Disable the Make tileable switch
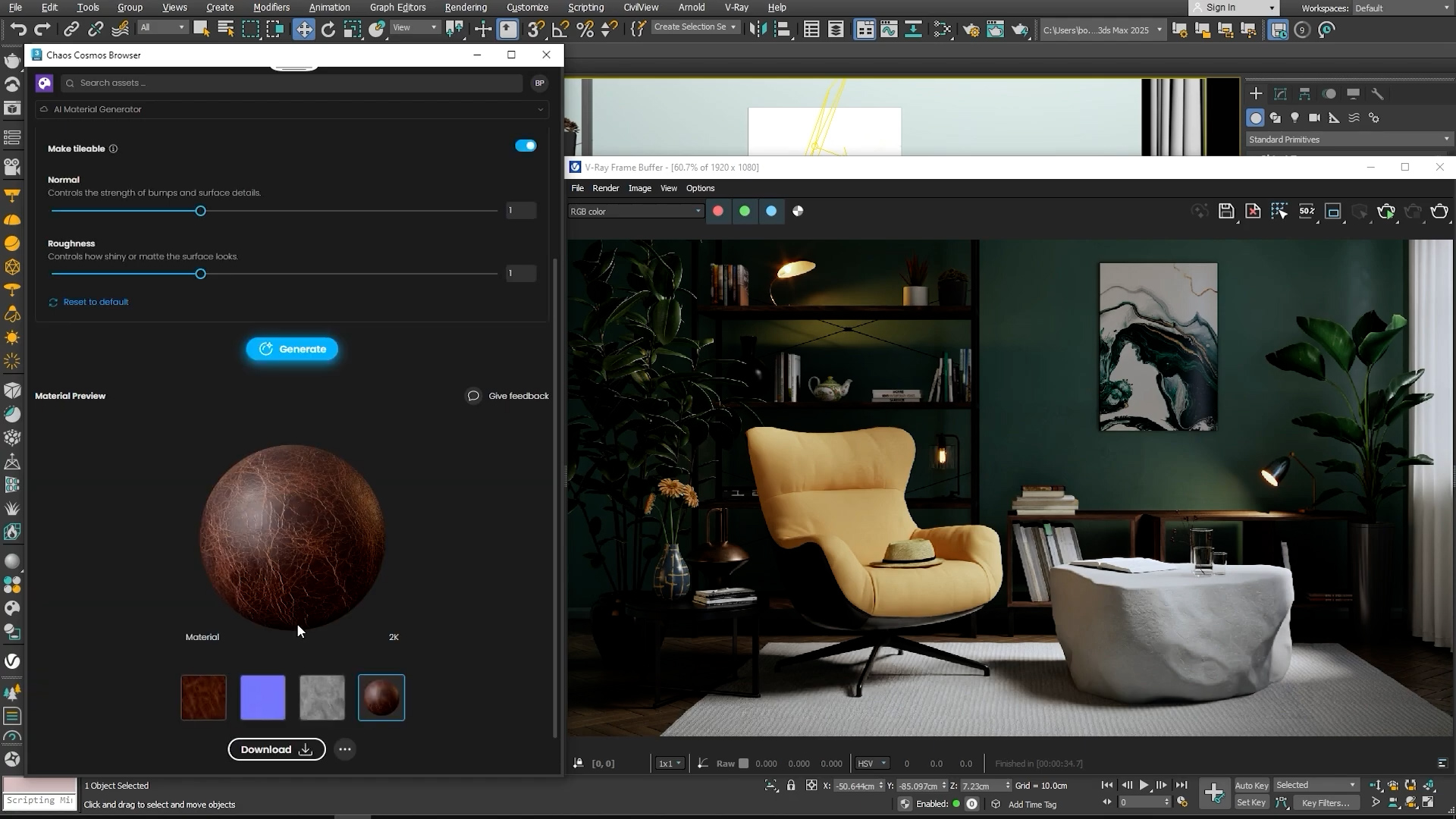The image size is (1456, 819). [526, 146]
